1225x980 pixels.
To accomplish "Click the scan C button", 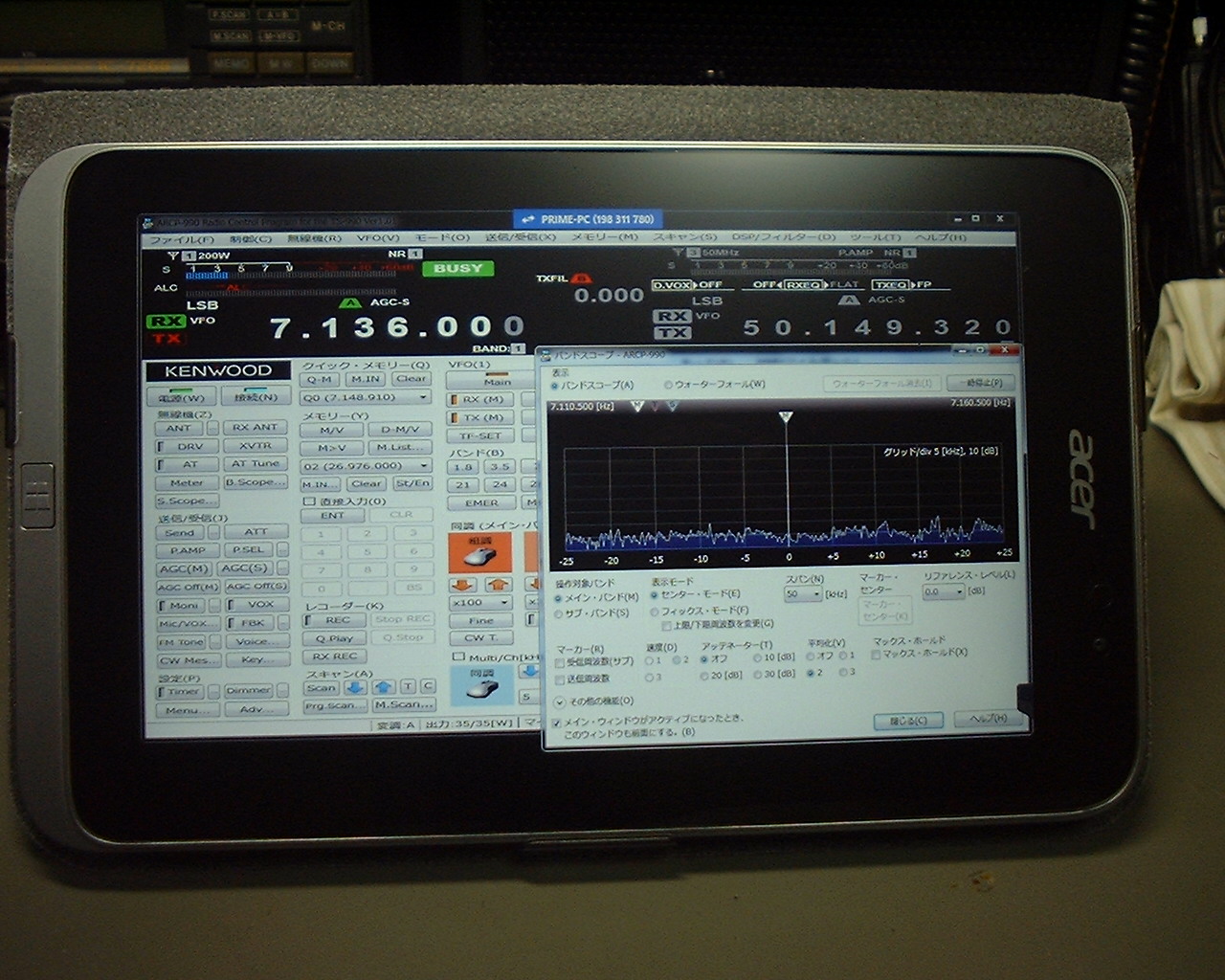I will click(428, 687).
